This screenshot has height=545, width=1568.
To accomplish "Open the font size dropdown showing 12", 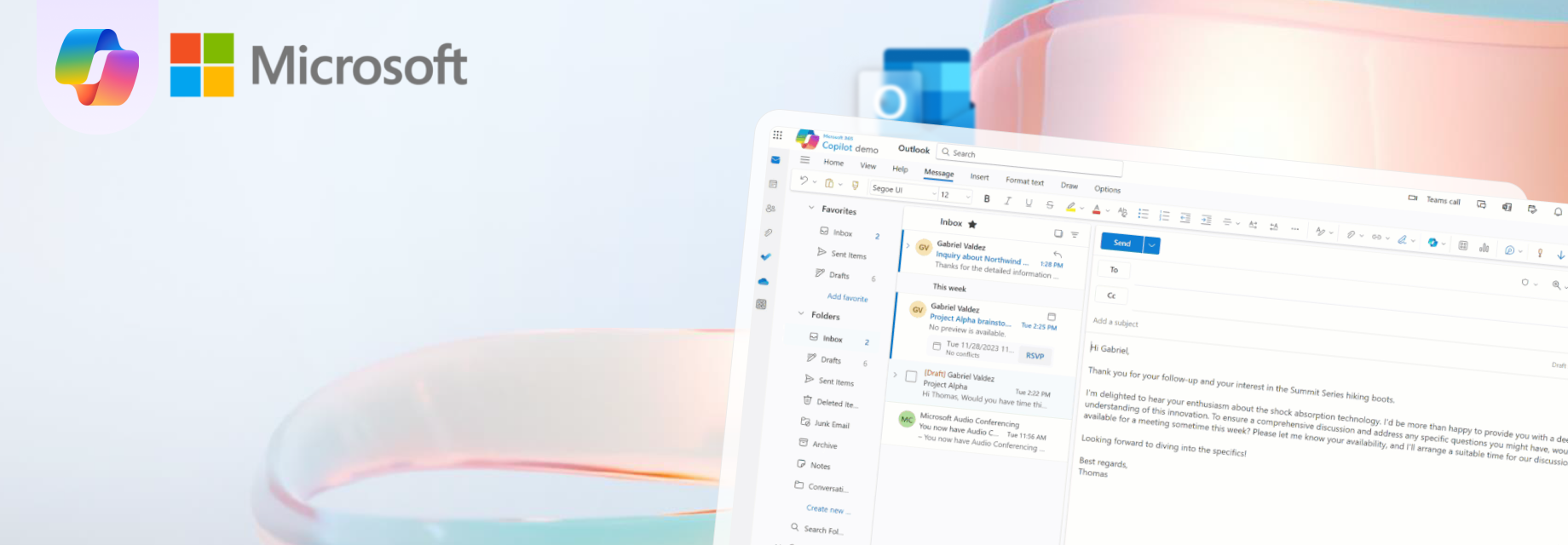I will (955, 196).
